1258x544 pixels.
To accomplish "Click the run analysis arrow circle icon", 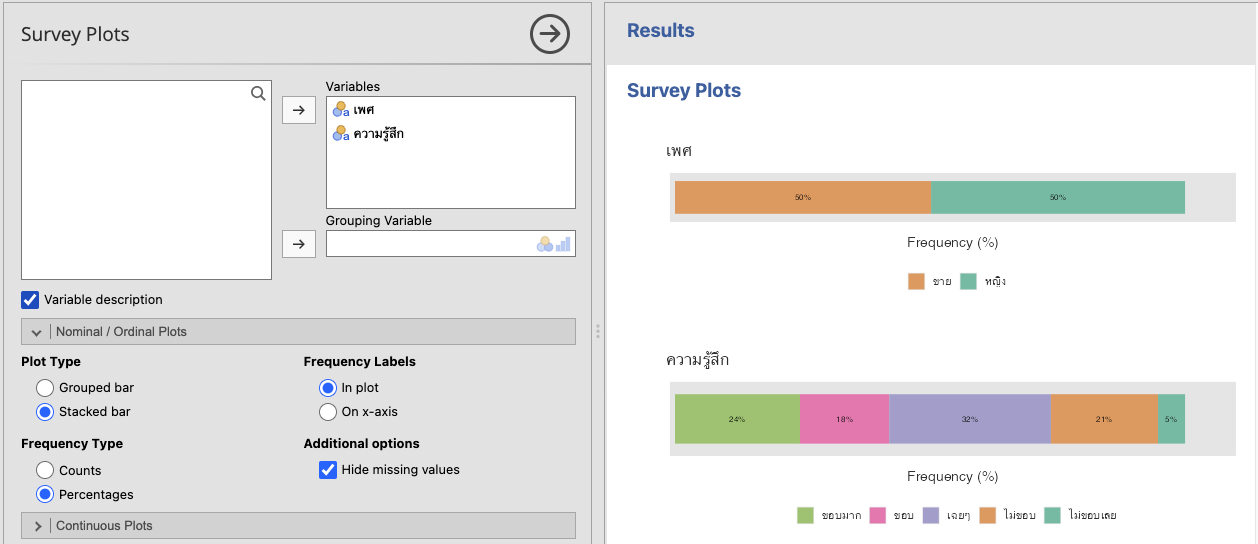I will click(x=549, y=34).
